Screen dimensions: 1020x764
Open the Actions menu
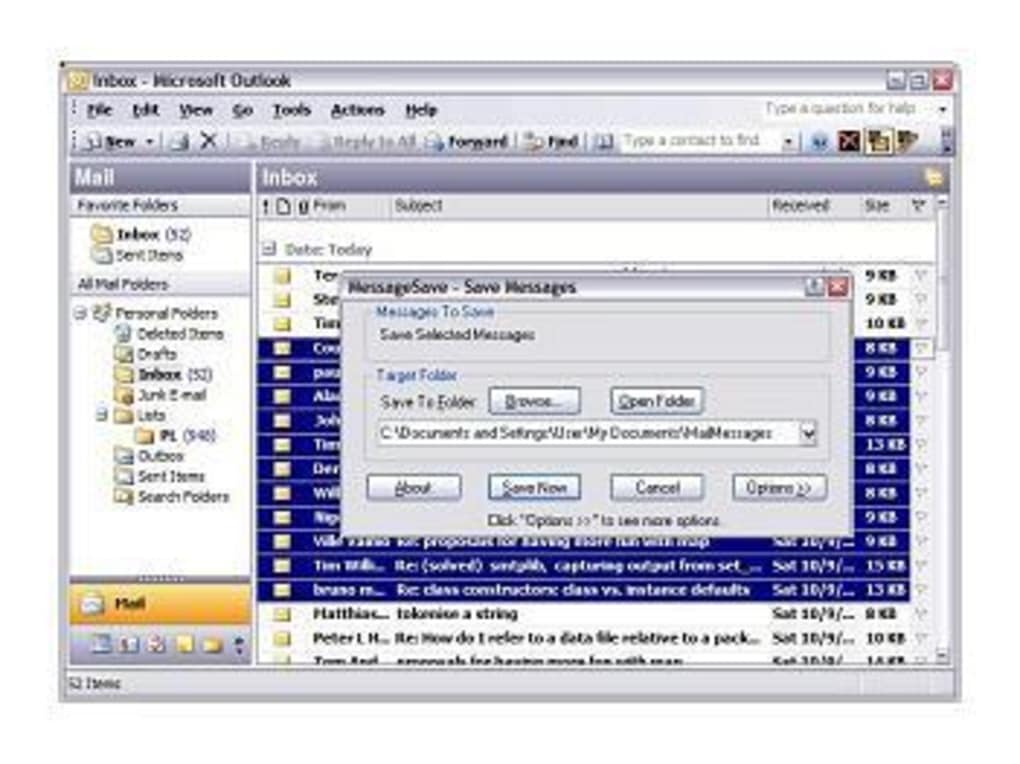pos(357,110)
